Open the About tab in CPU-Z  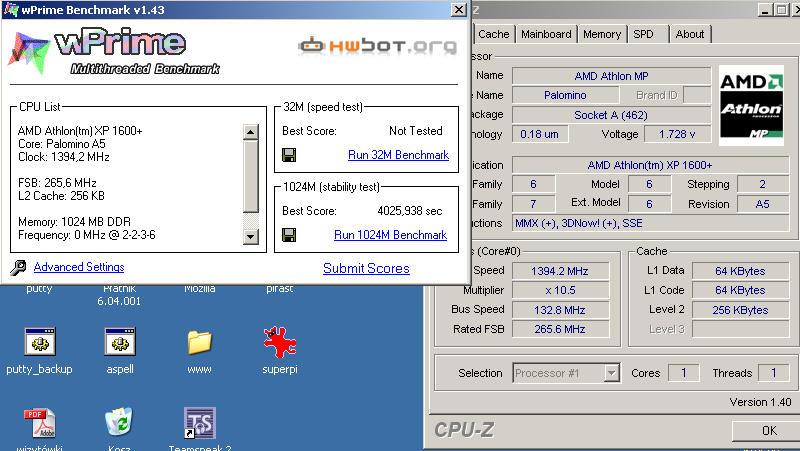[690, 34]
